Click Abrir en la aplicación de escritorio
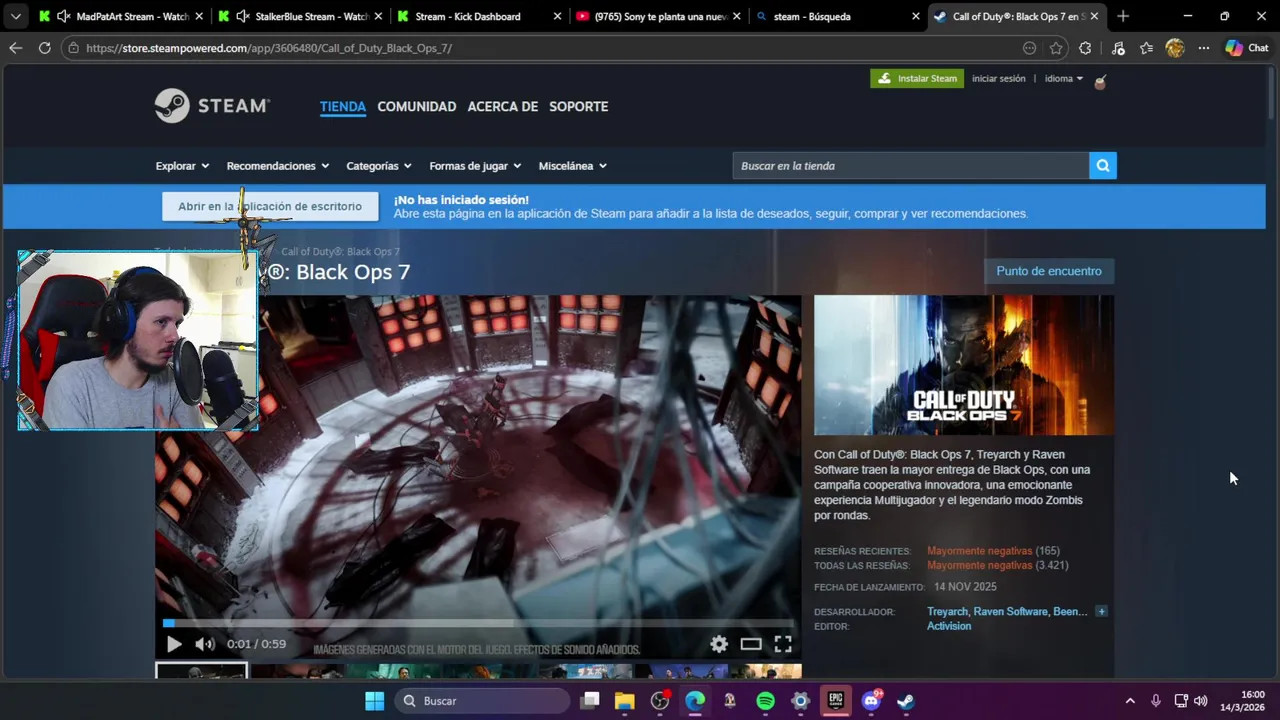Viewport: 1280px width, 720px height. (270, 206)
